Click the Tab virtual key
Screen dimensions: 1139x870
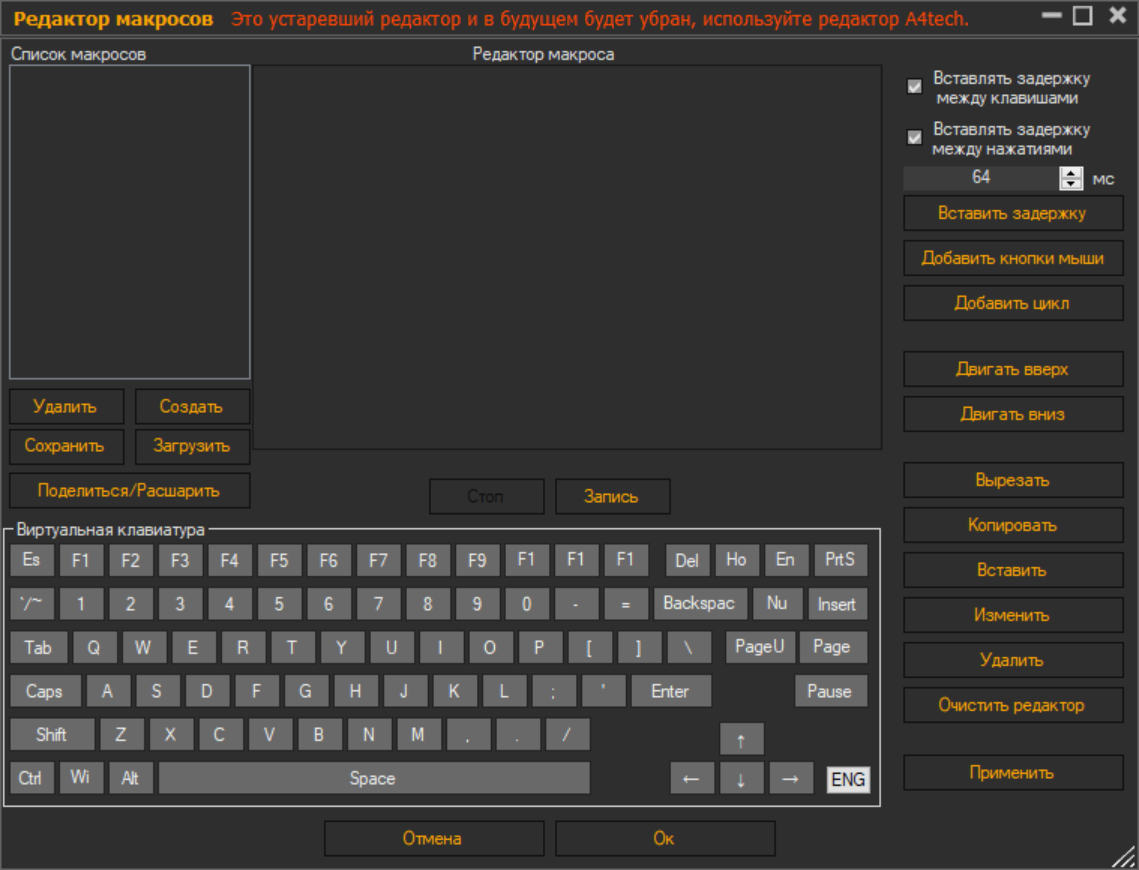click(38, 647)
